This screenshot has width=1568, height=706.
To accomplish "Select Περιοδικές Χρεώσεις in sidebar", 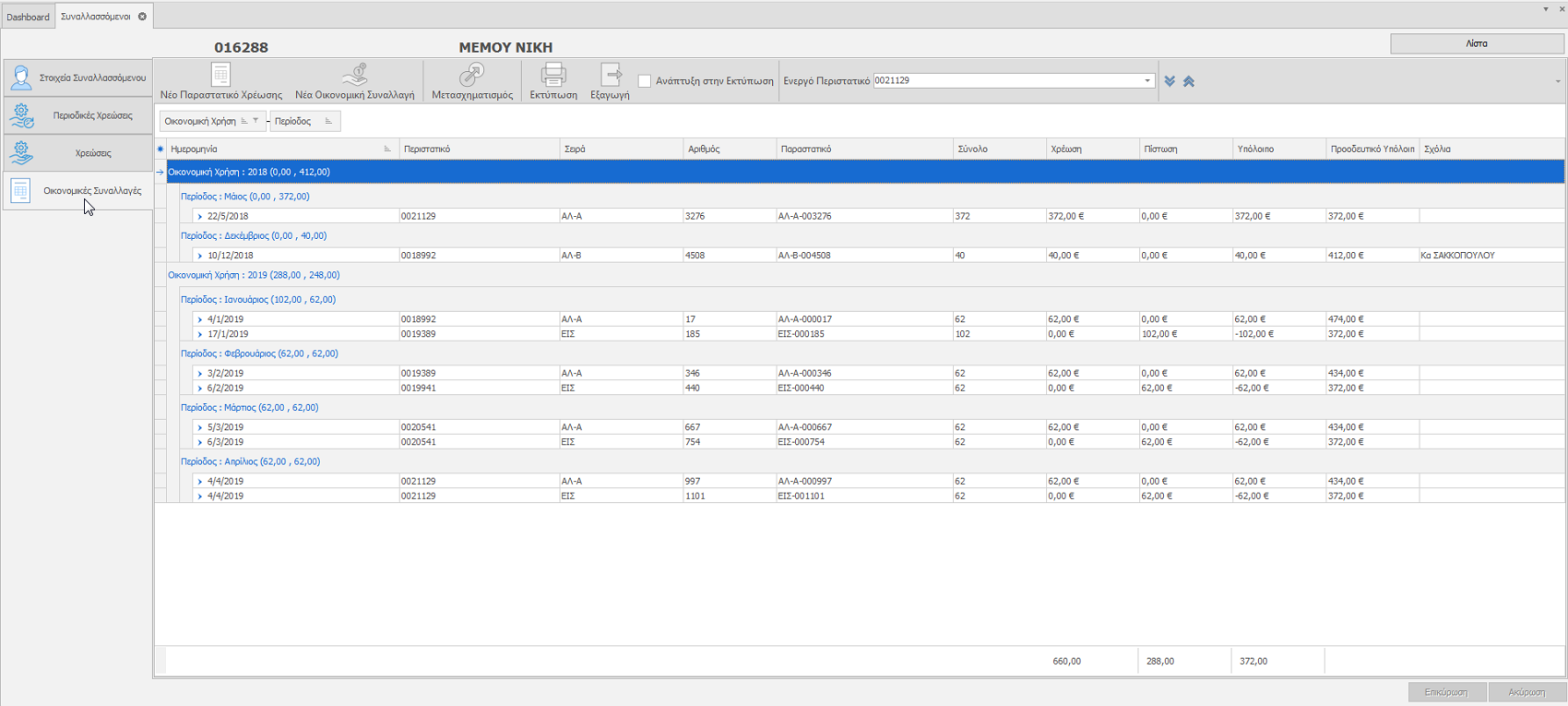I will pyautogui.click(x=78, y=116).
